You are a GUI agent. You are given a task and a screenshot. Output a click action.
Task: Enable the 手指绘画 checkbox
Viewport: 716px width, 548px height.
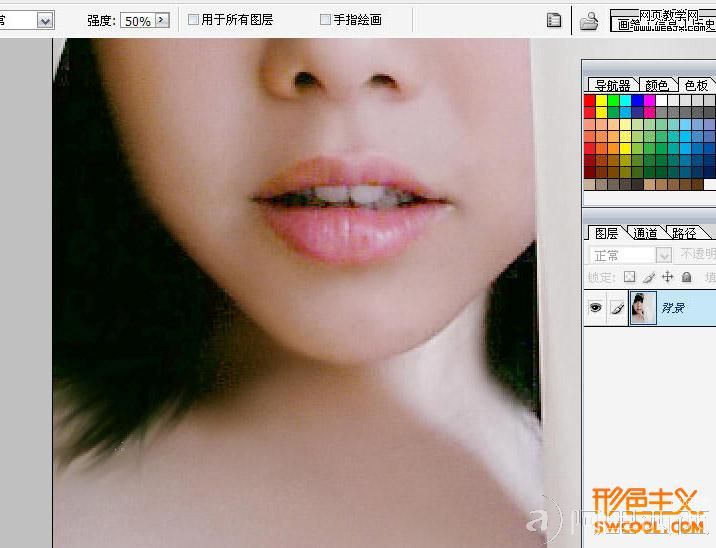tap(325, 19)
